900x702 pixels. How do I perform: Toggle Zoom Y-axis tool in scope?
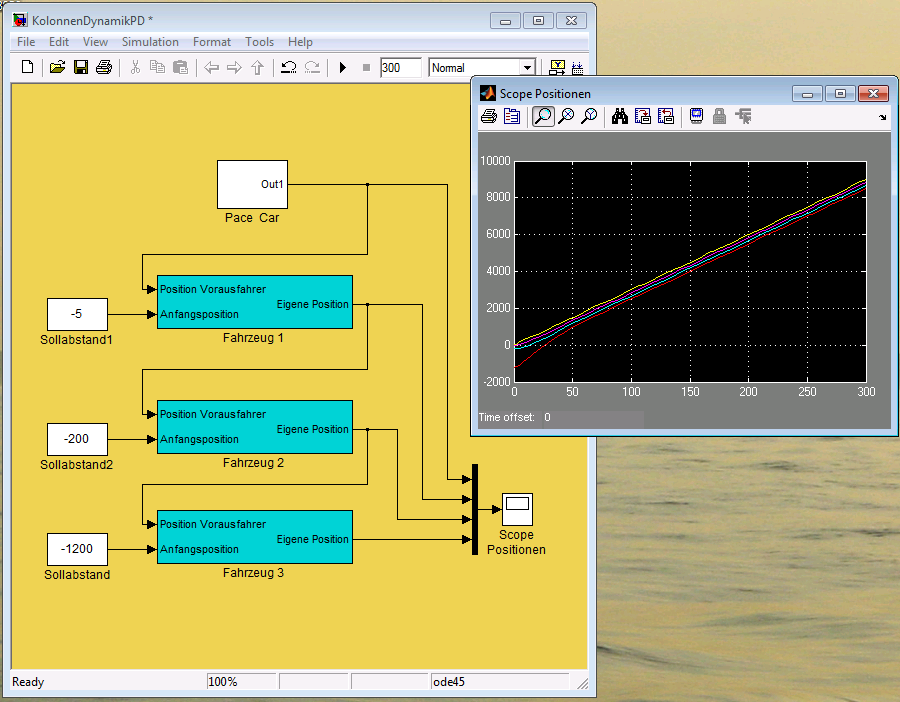(589, 117)
